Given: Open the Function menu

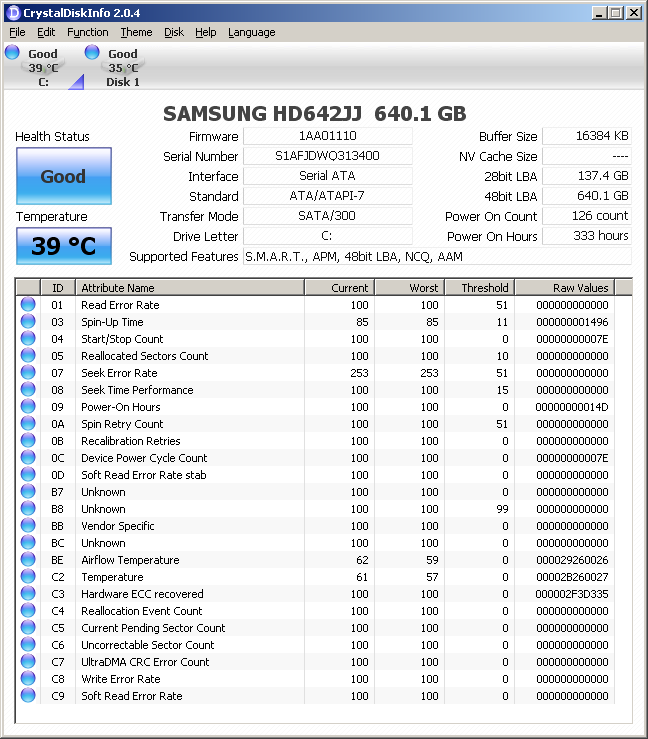Looking at the screenshot, I should tap(88, 32).
